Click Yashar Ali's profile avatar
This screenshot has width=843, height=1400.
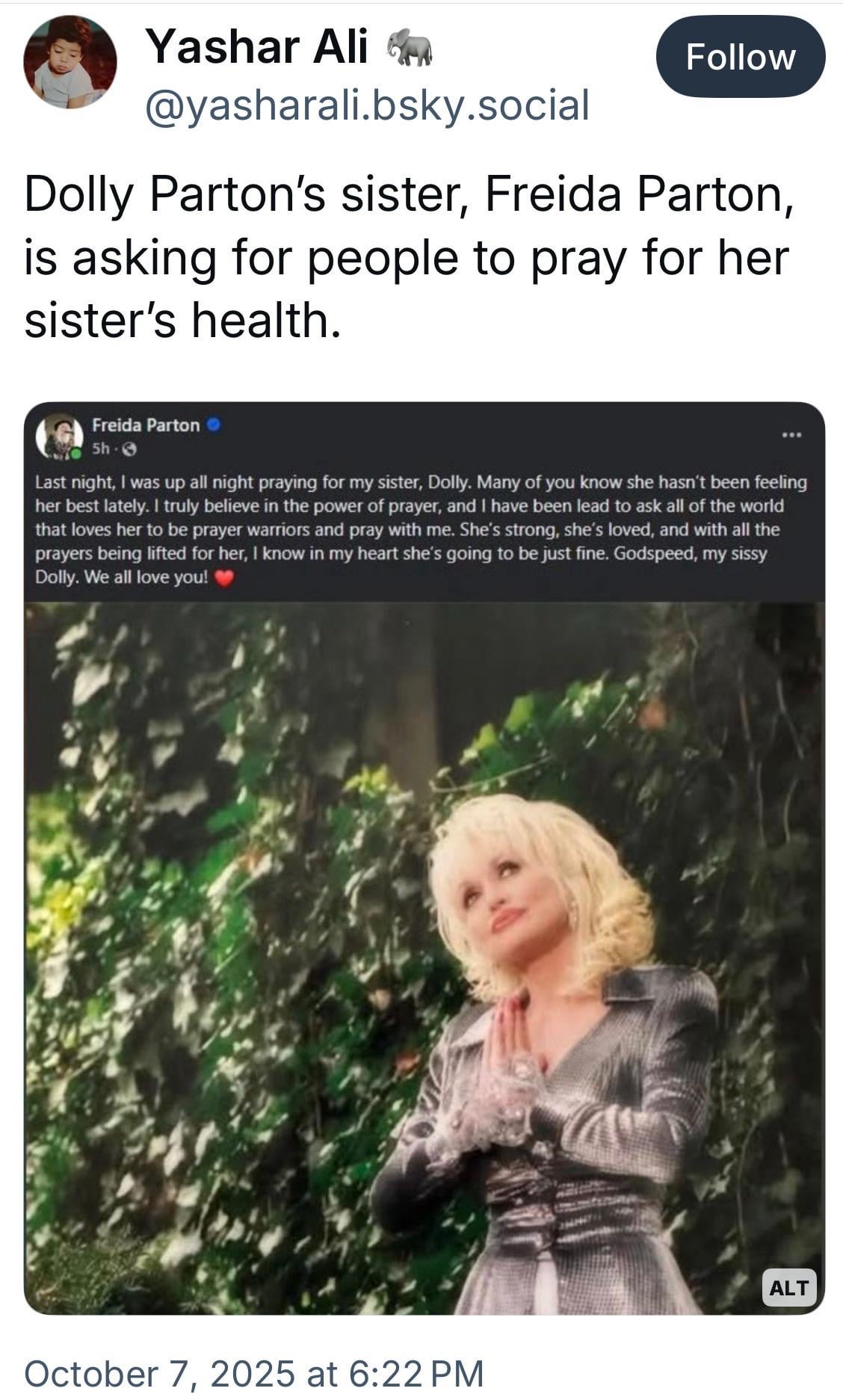[70, 62]
